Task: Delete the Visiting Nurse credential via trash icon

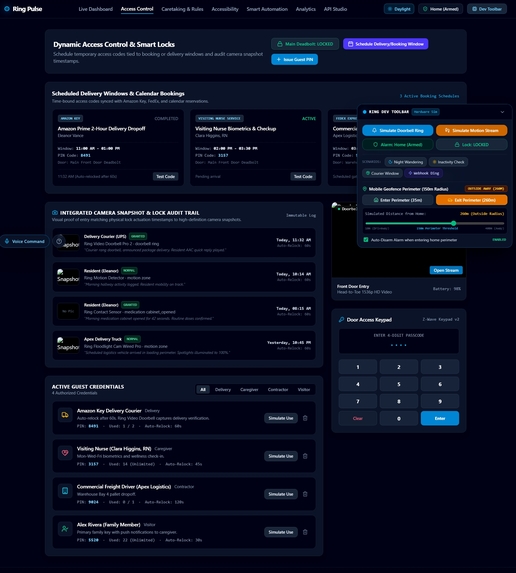Action: (x=305, y=456)
